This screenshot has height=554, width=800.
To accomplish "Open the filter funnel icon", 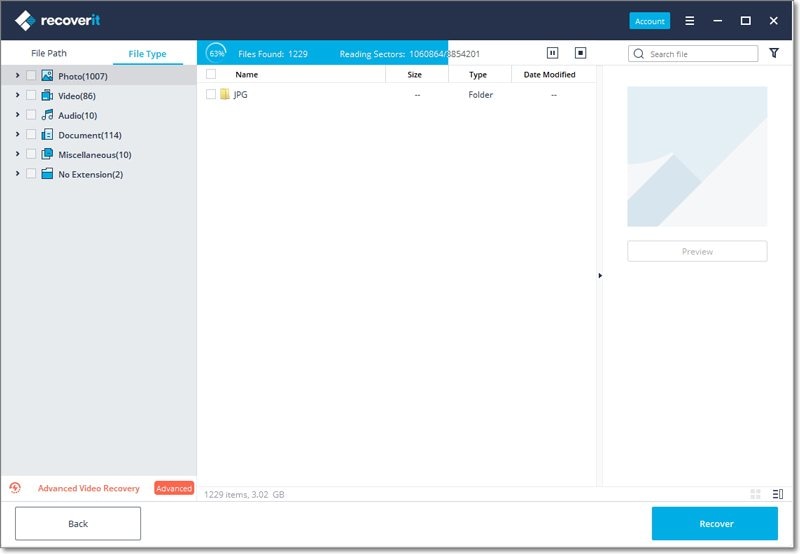I will point(774,53).
